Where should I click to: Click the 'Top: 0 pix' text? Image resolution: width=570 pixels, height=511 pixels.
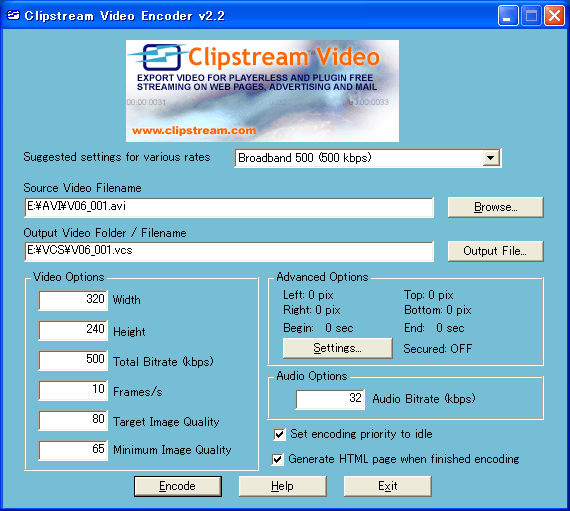coord(429,295)
